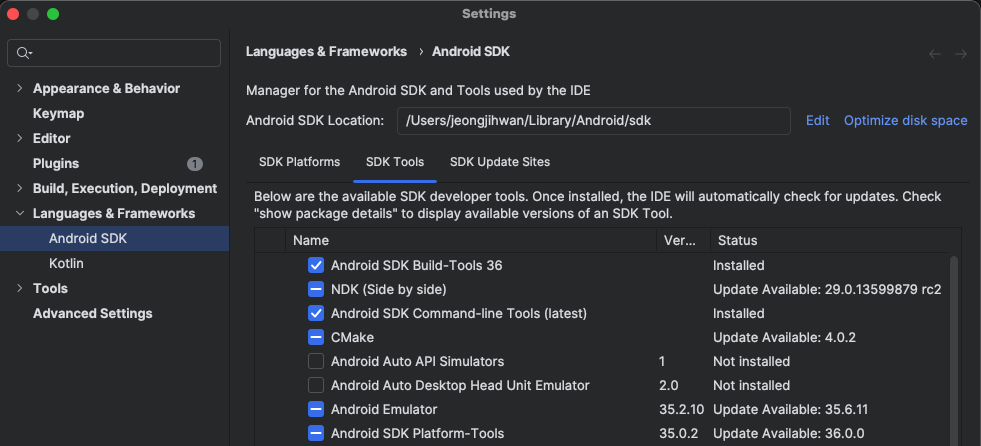Sort by the Version column header

click(683, 240)
